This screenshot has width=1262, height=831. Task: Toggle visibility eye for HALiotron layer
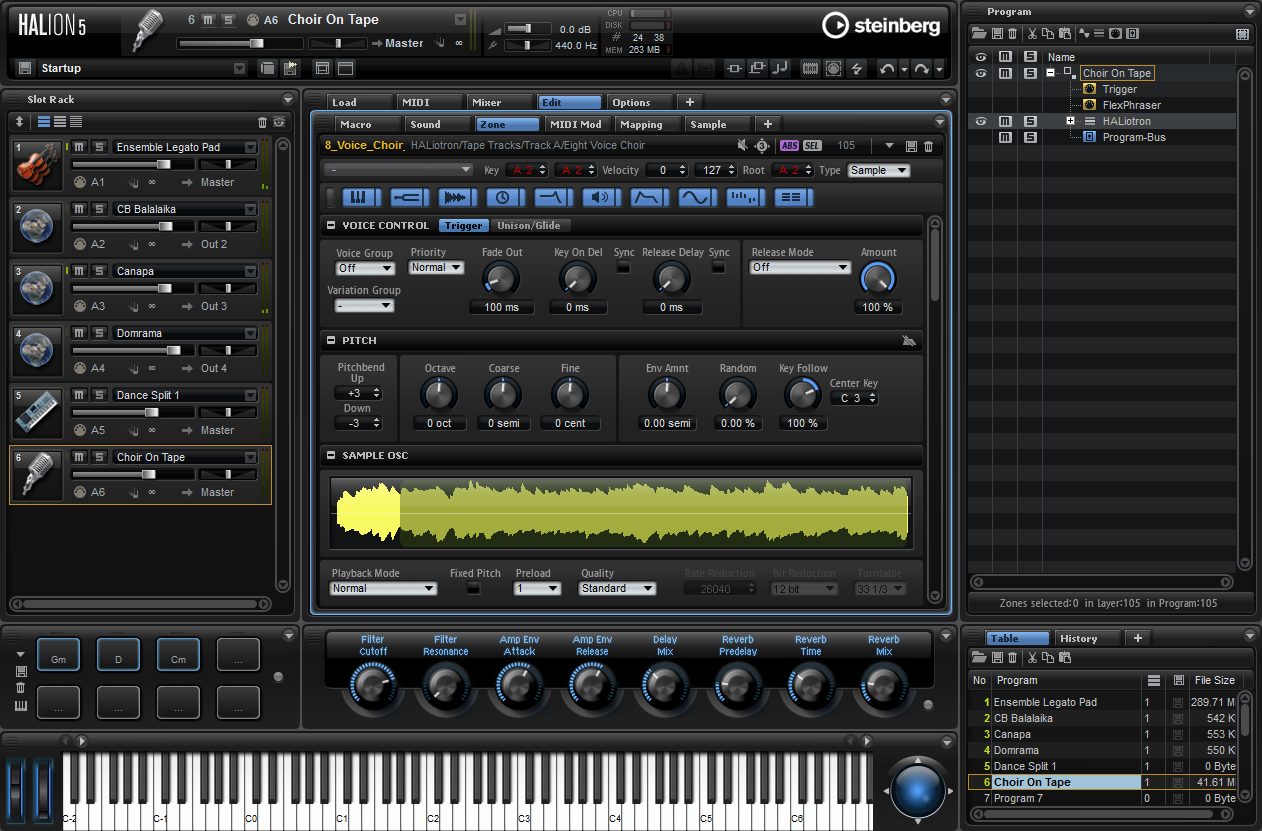pyautogui.click(x=981, y=121)
